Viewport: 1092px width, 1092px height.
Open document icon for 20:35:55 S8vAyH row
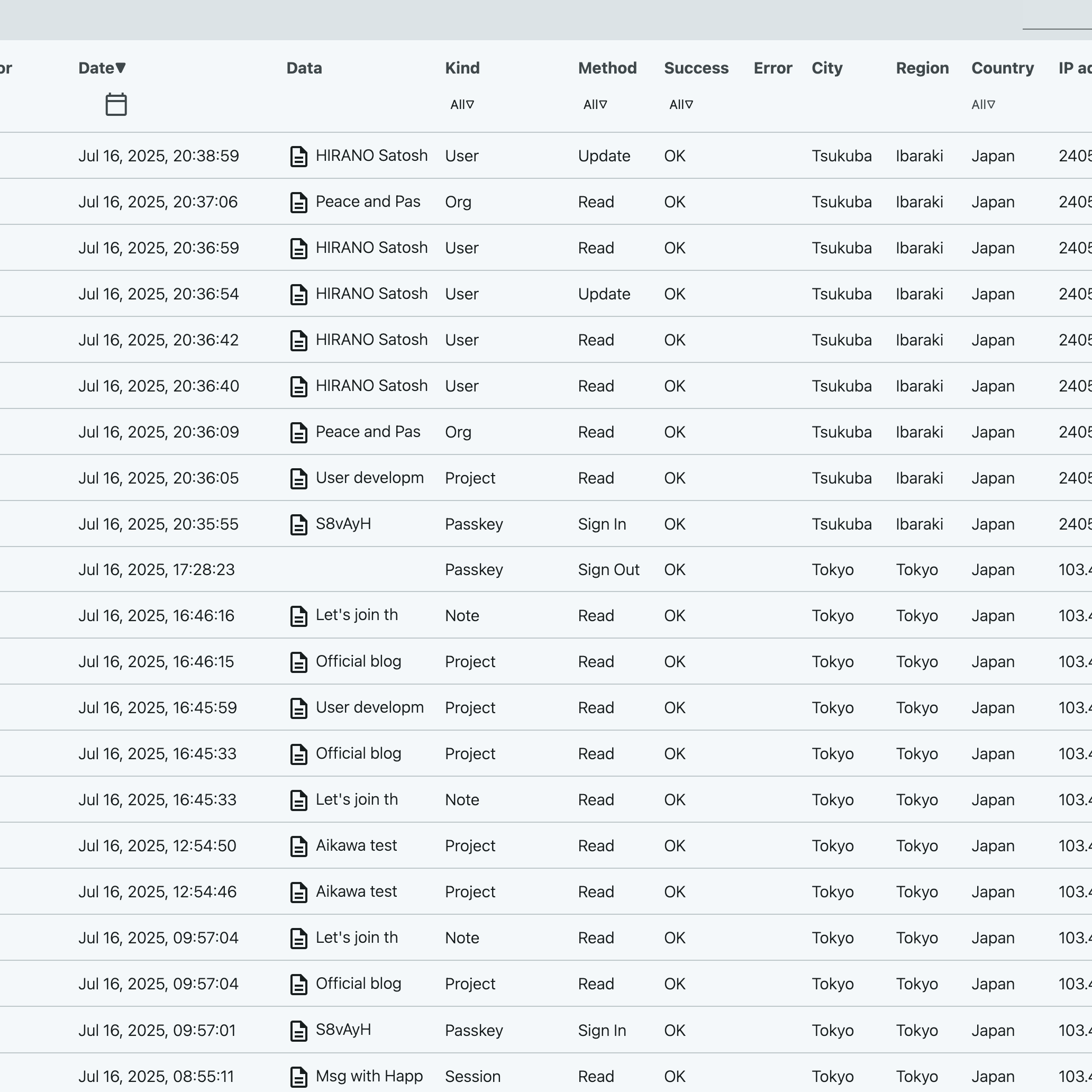click(298, 524)
